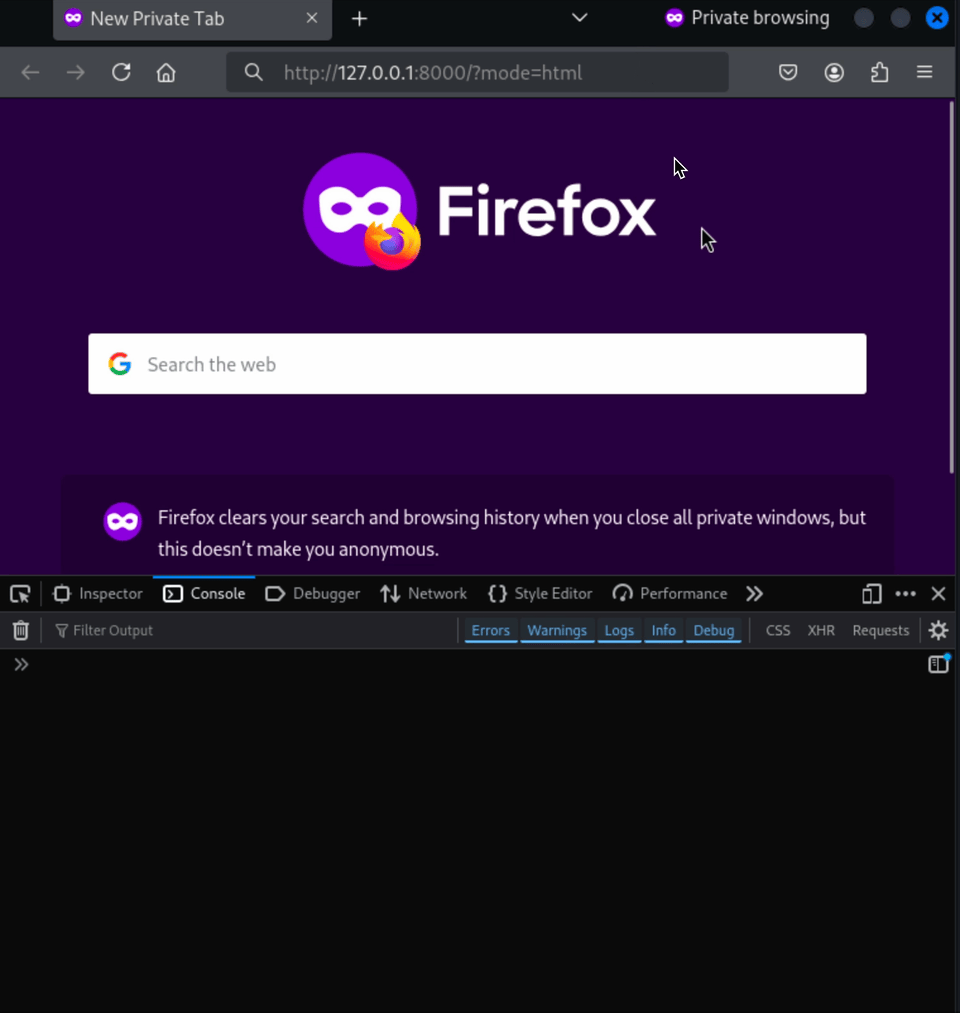Select the element picker tool in DevTools
Viewport: 960px width, 1013px height.
tap(20, 593)
